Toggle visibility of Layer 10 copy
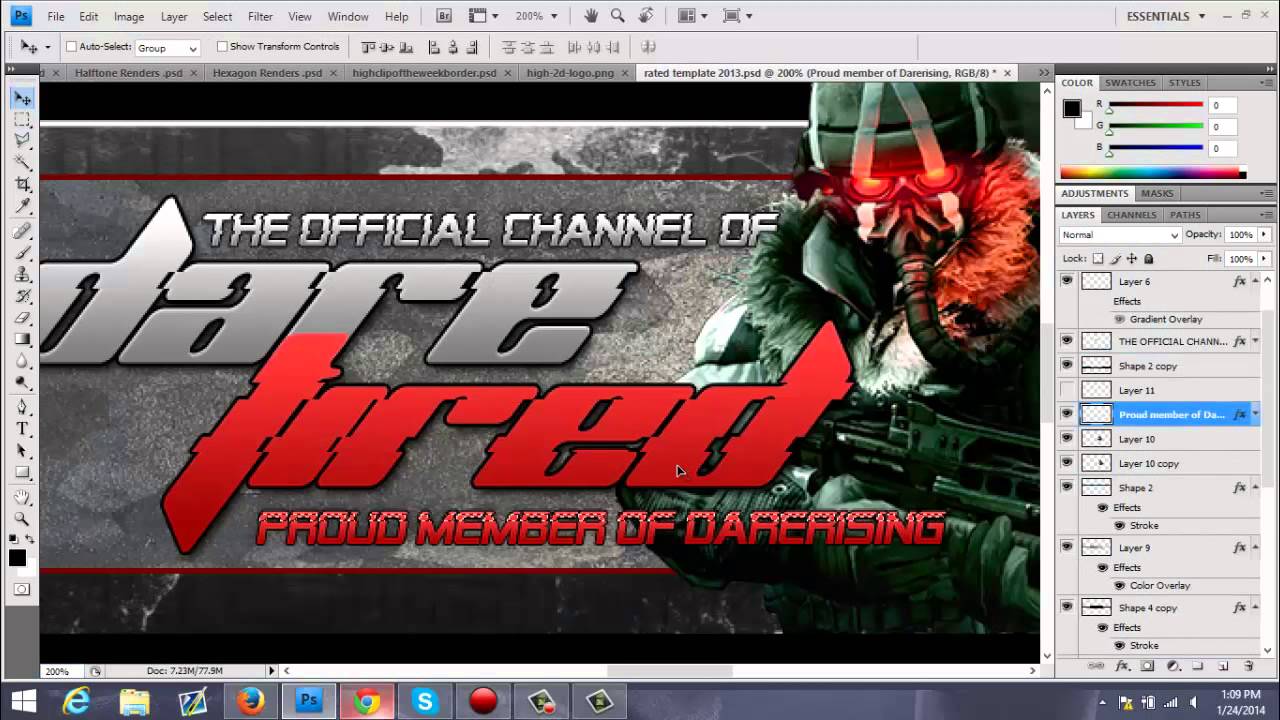 pos(1067,462)
